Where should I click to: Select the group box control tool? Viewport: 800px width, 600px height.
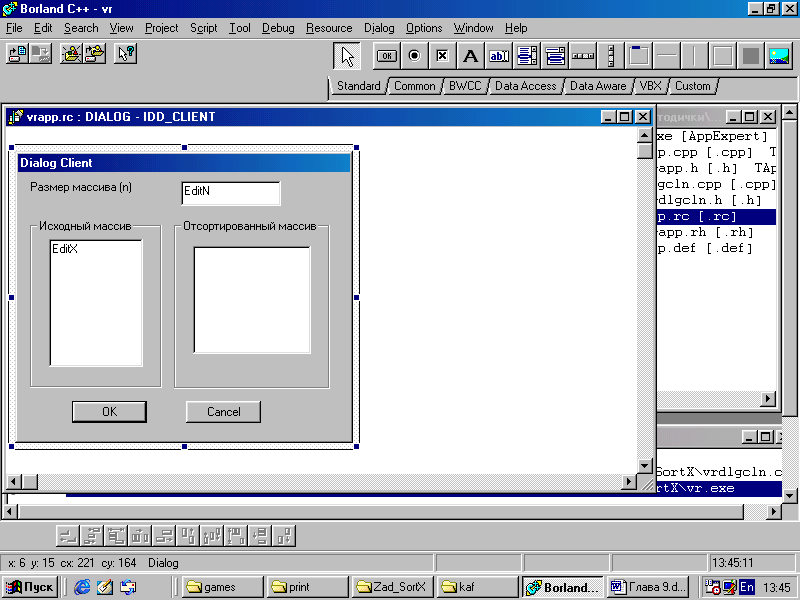tap(639, 56)
